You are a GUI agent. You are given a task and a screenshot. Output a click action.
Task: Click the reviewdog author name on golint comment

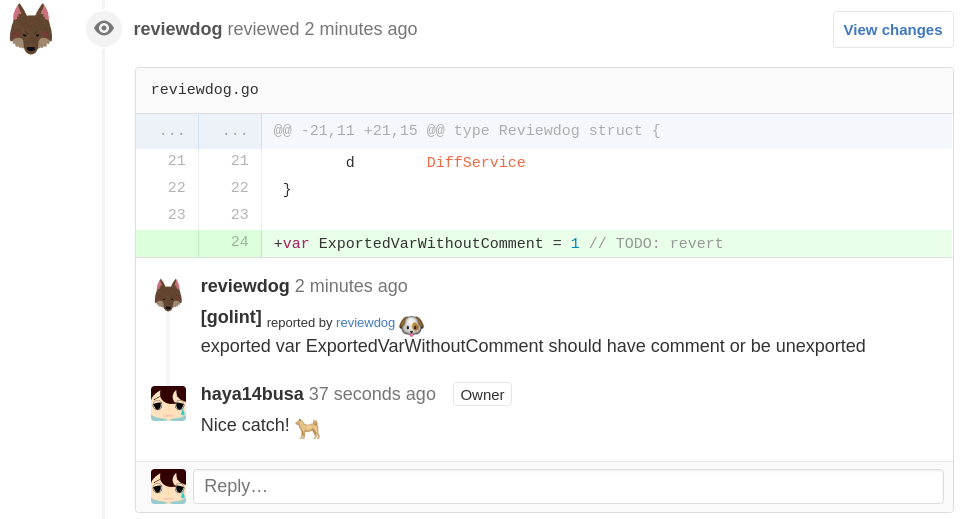click(245, 286)
